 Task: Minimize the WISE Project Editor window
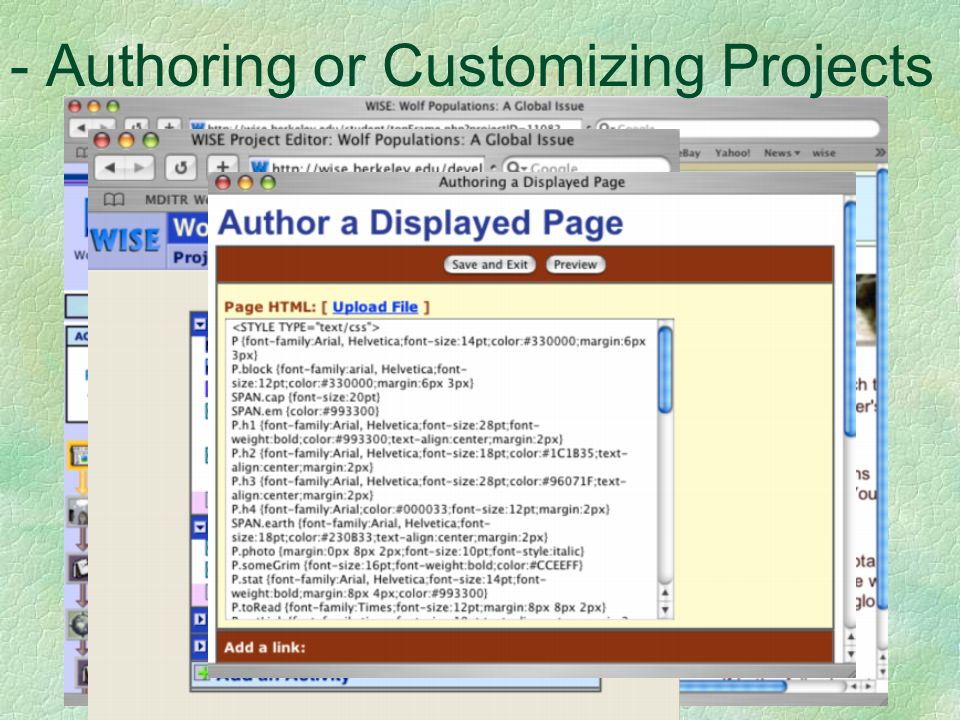click(126, 140)
